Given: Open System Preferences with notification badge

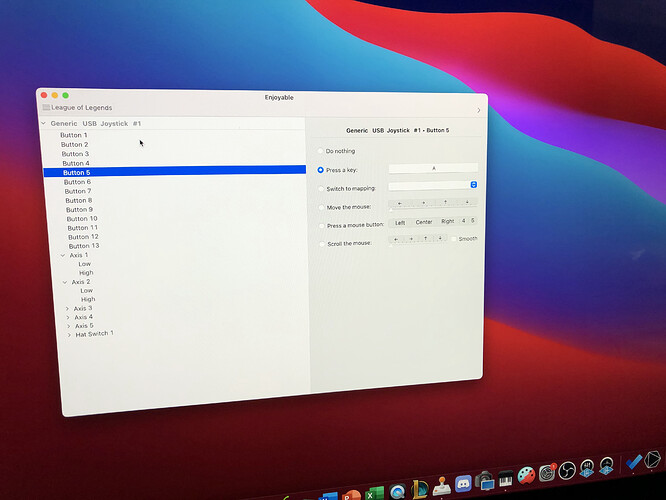Looking at the screenshot, I should (547, 473).
